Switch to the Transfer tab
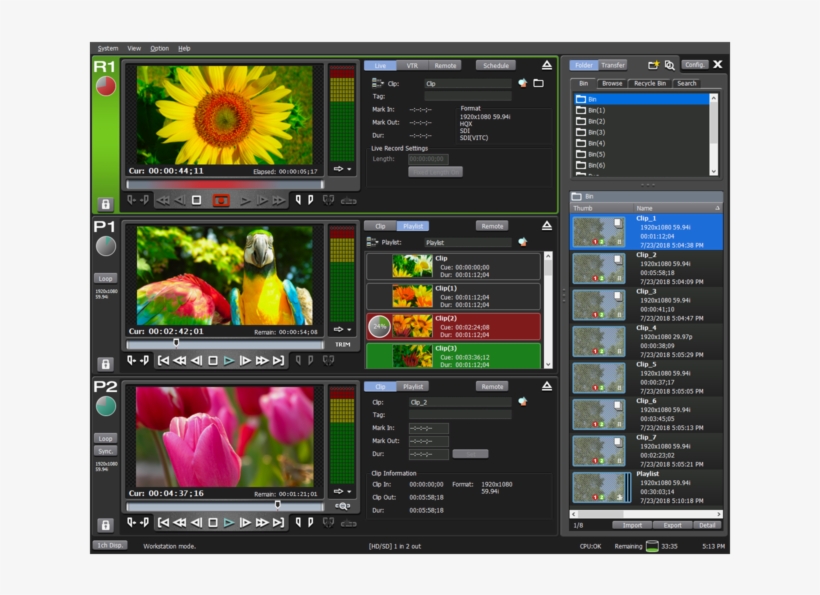 (612, 65)
